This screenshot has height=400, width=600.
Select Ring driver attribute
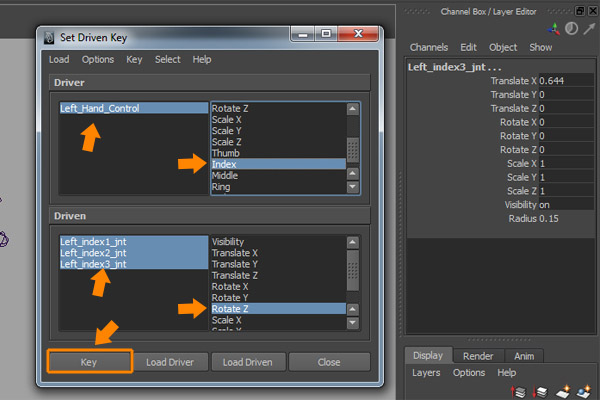pyautogui.click(x=278, y=187)
